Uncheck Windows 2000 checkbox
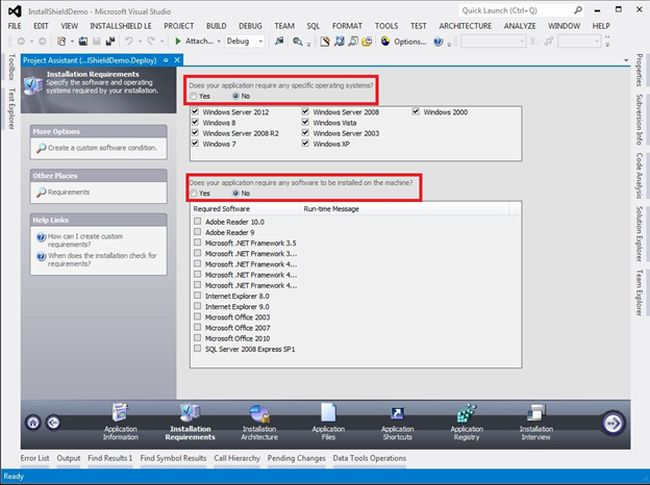This screenshot has height=485, width=650. click(416, 112)
